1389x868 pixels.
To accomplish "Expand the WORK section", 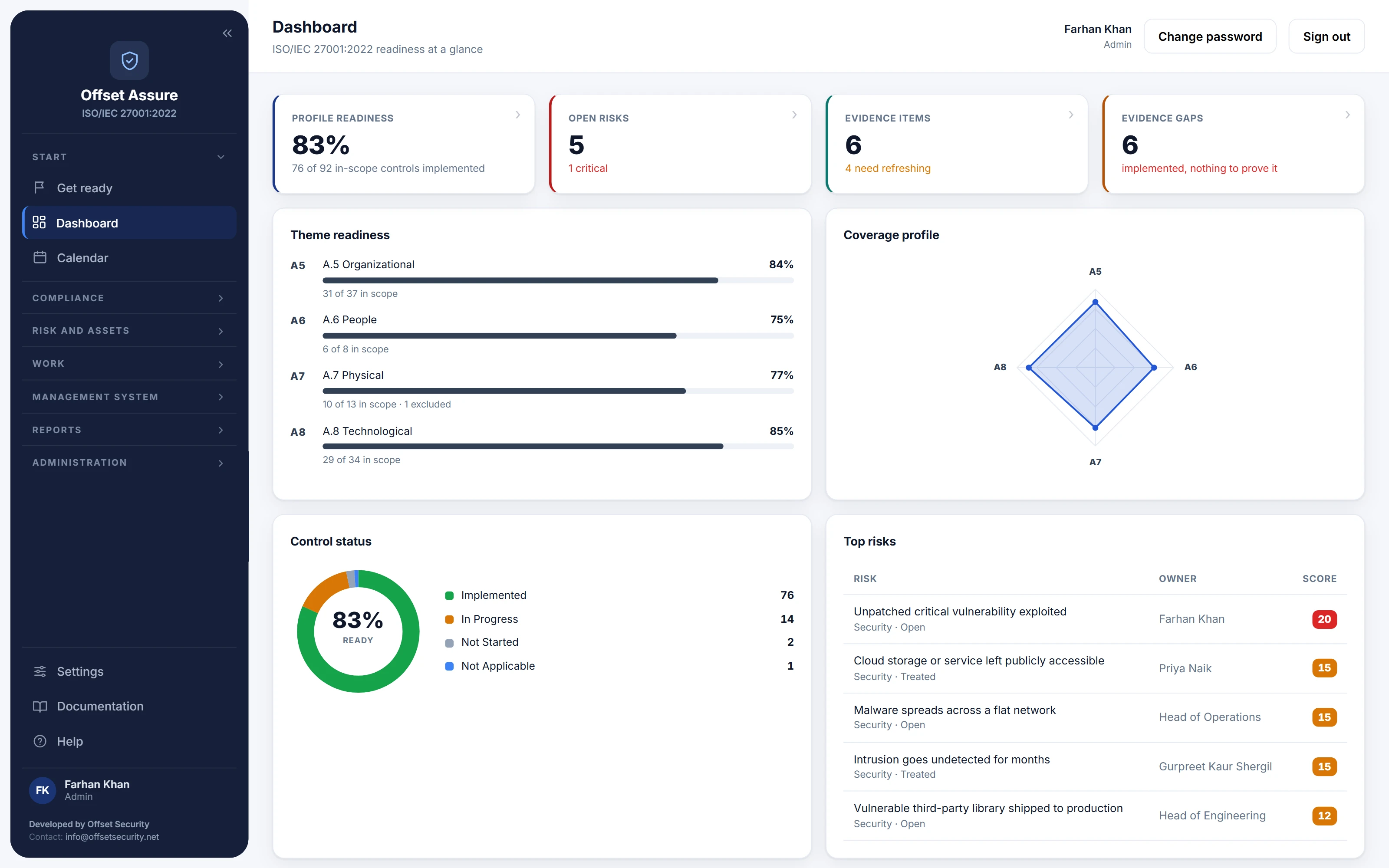I will 129,364.
